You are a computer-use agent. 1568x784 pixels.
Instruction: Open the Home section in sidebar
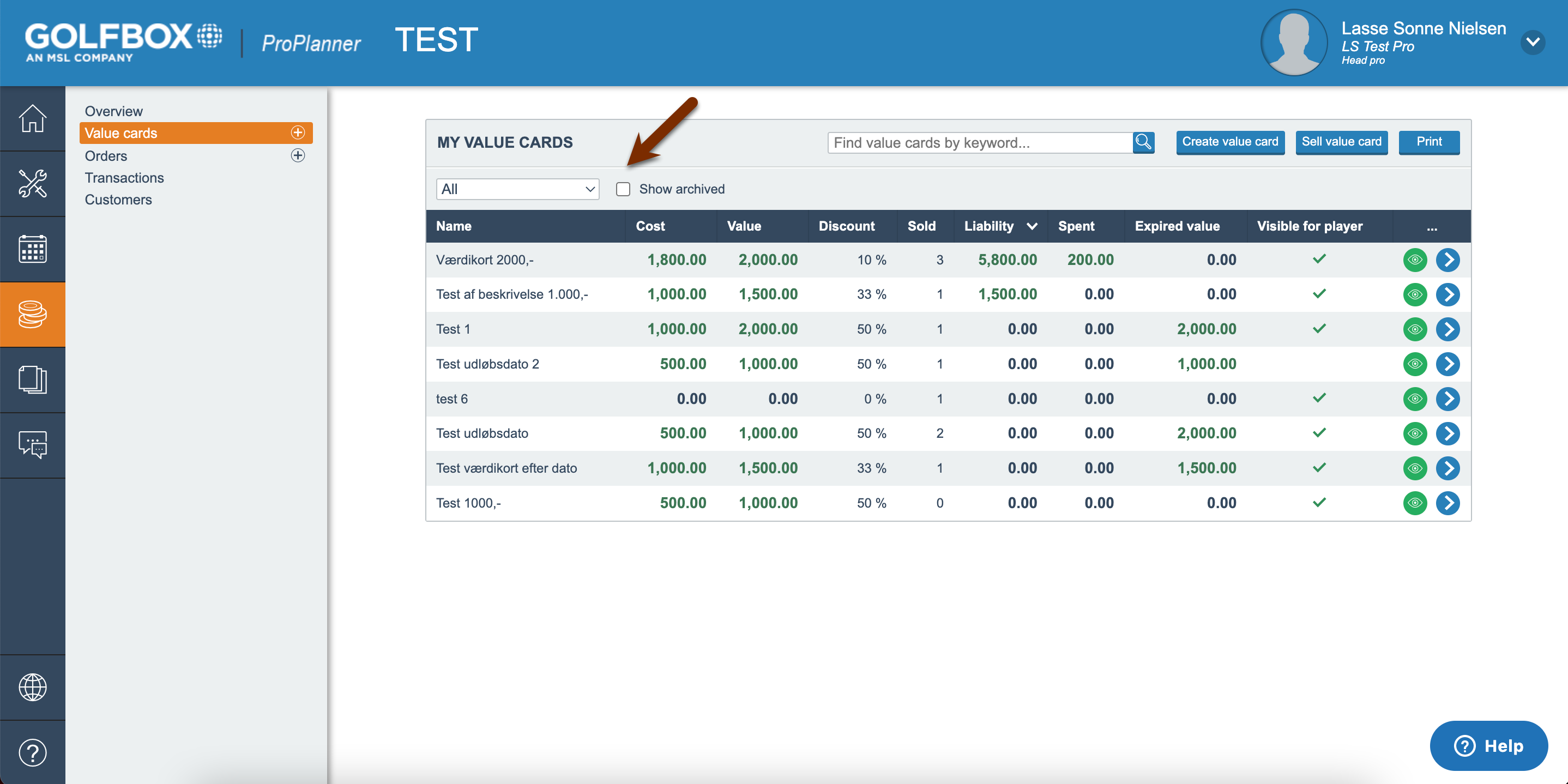(32, 118)
